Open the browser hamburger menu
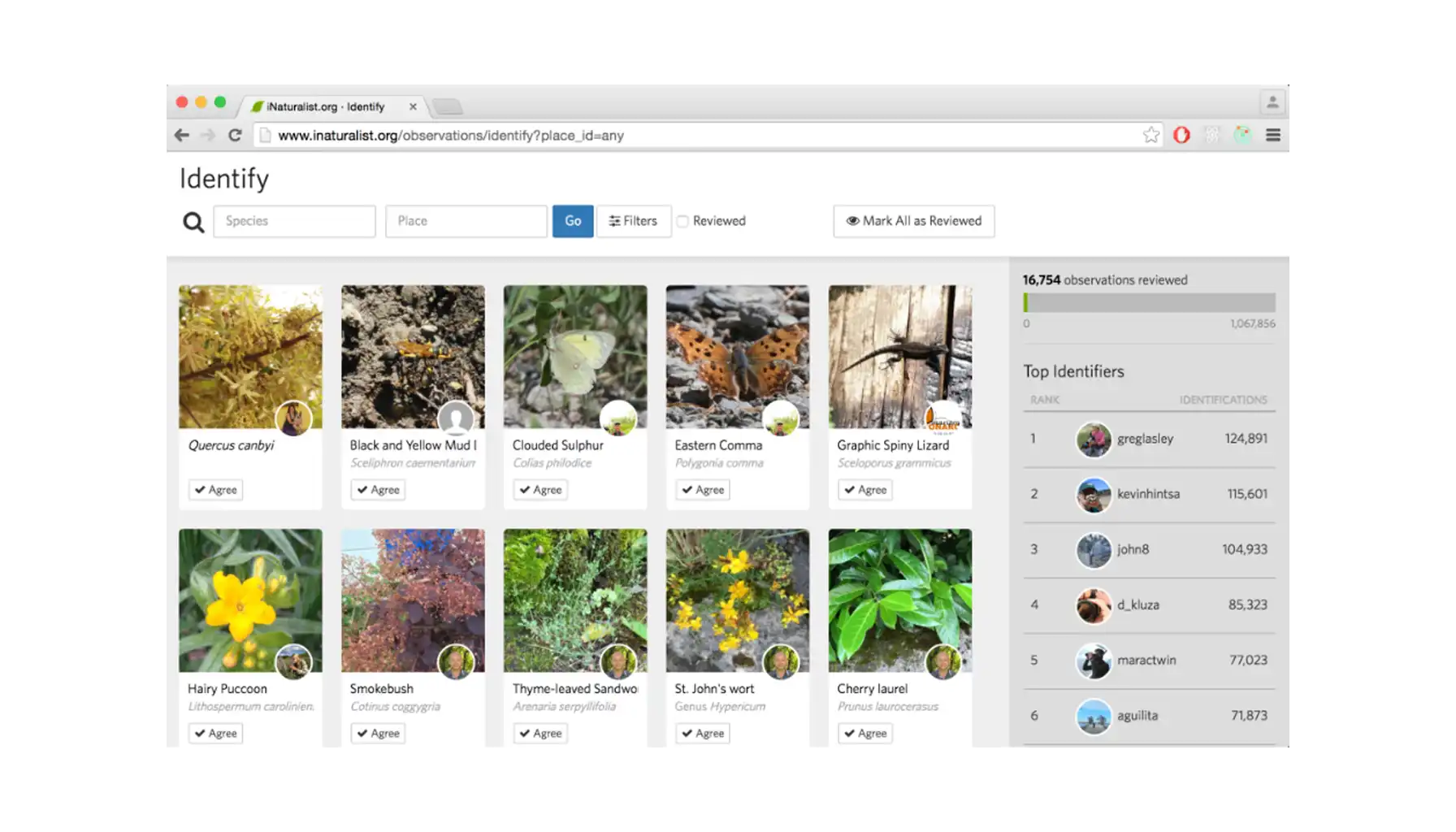The width and height of the screenshot is (1456, 832). click(1273, 135)
